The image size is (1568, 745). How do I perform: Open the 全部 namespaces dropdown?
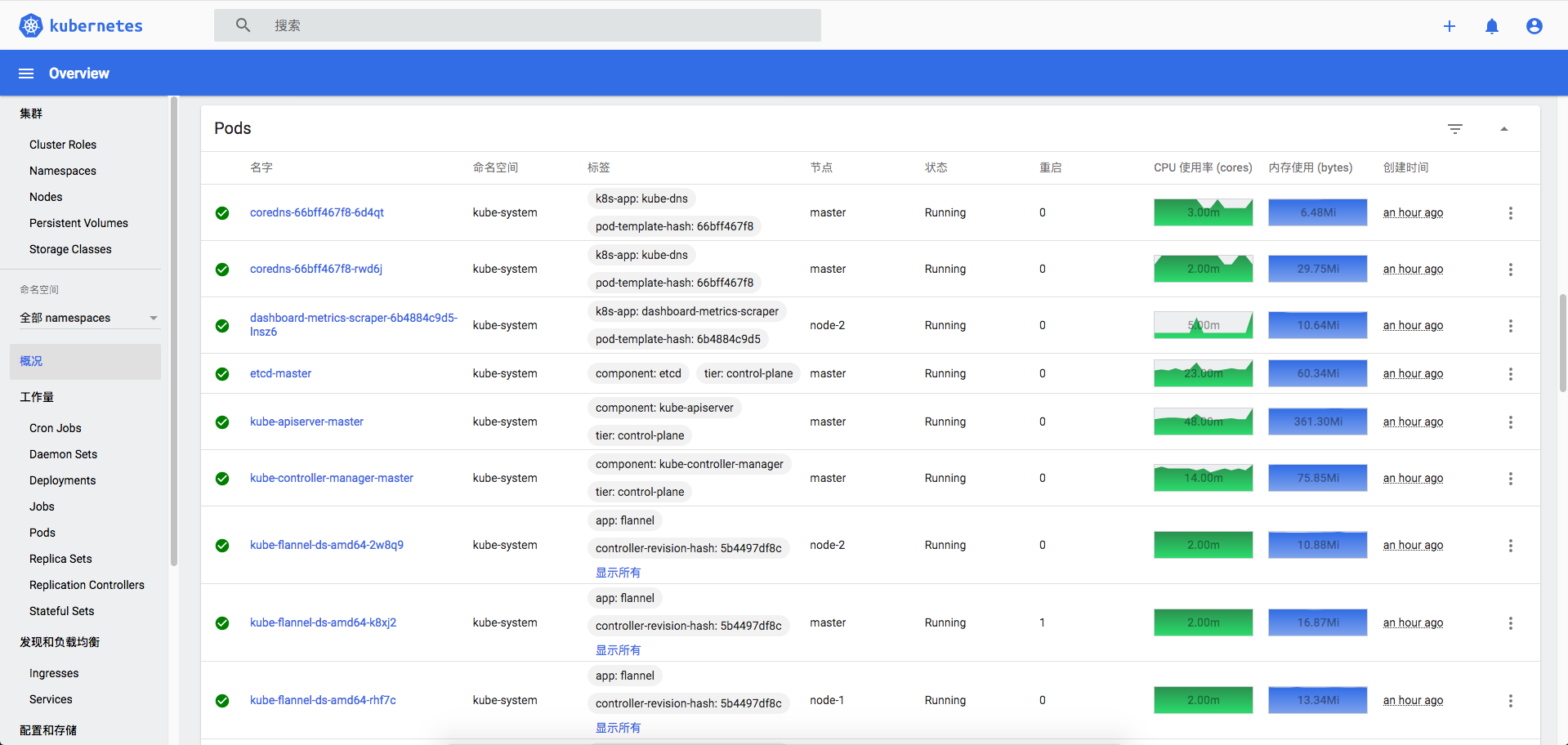pyautogui.click(x=88, y=318)
